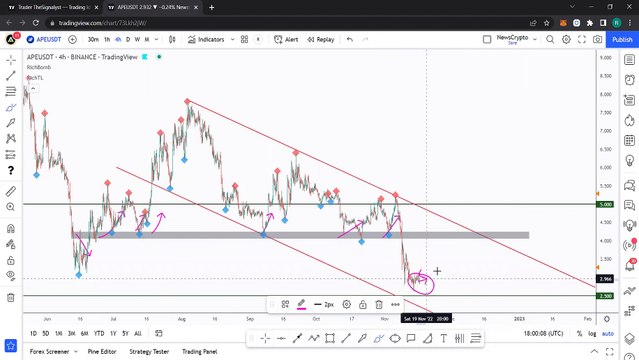Expand the Forex Screener dropdown

coord(76,351)
